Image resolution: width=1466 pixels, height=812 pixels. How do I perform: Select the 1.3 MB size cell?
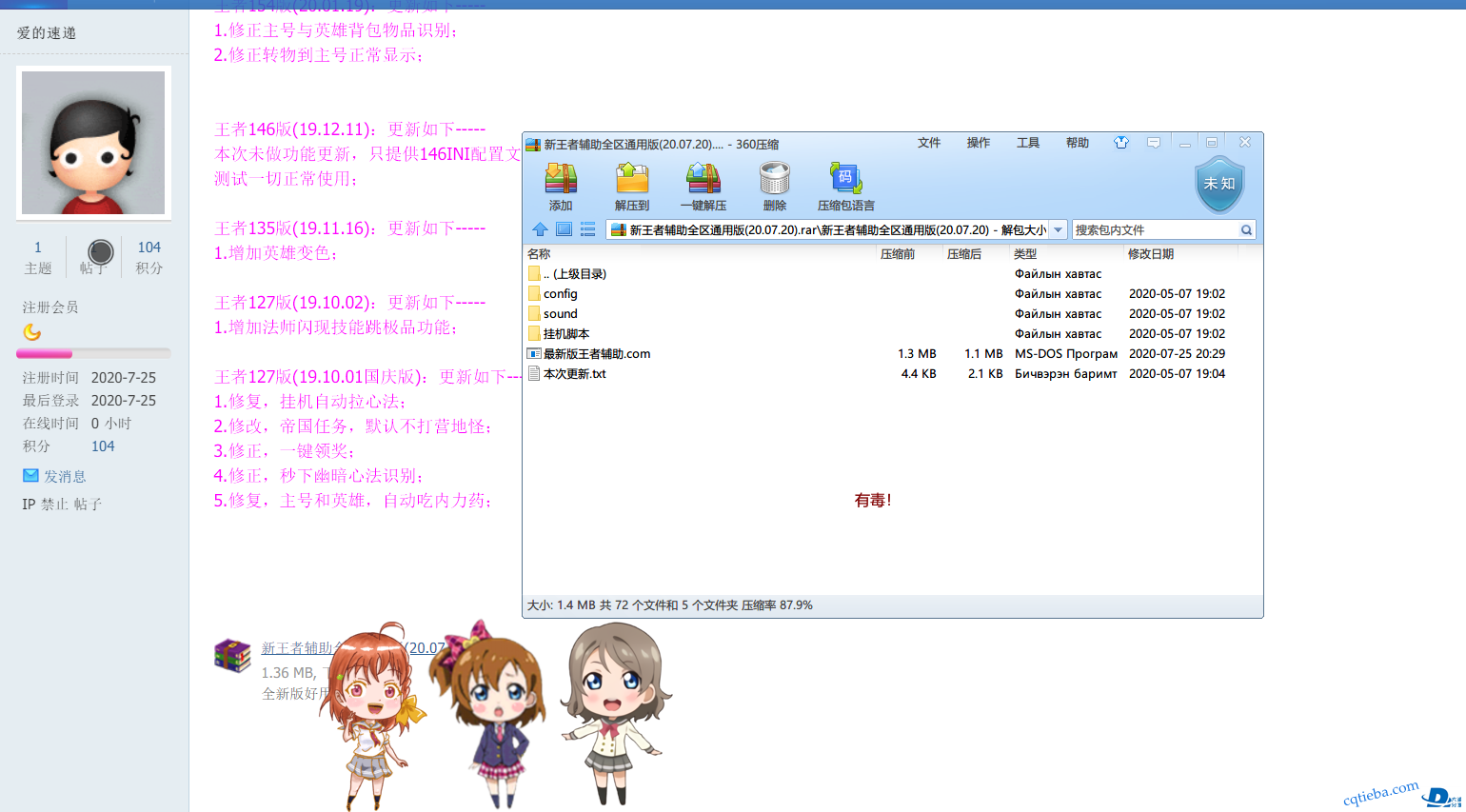[917, 353]
